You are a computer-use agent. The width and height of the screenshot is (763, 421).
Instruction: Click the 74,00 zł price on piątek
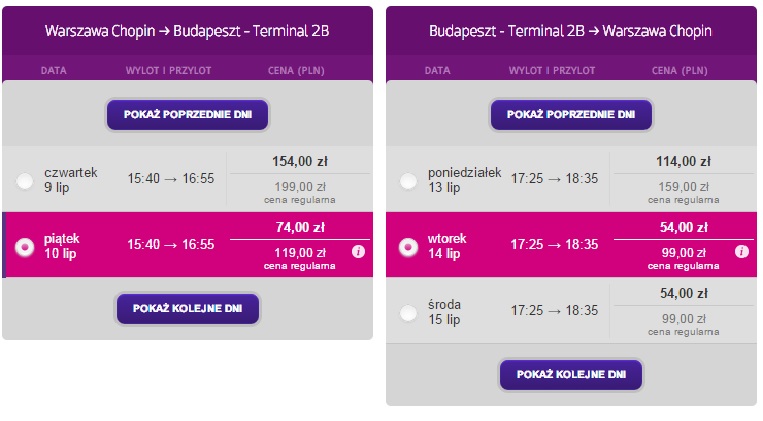coord(300,227)
